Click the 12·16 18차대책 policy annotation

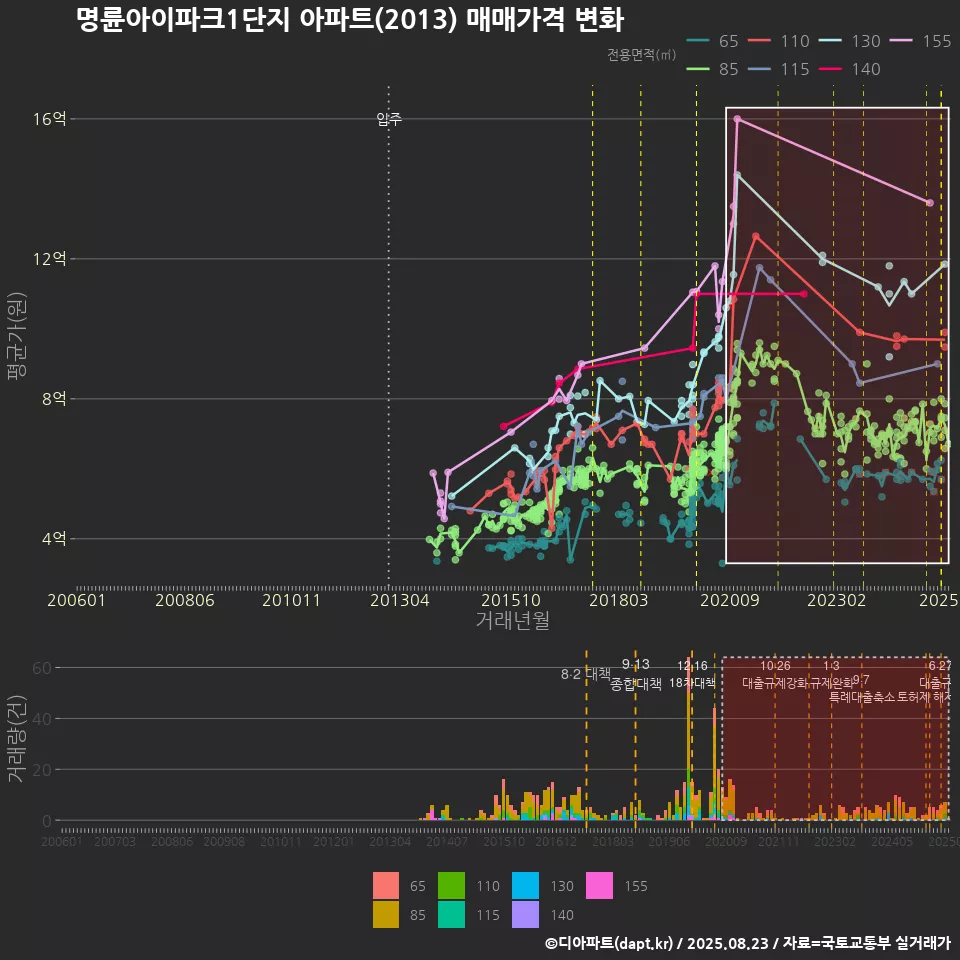click(x=692, y=674)
